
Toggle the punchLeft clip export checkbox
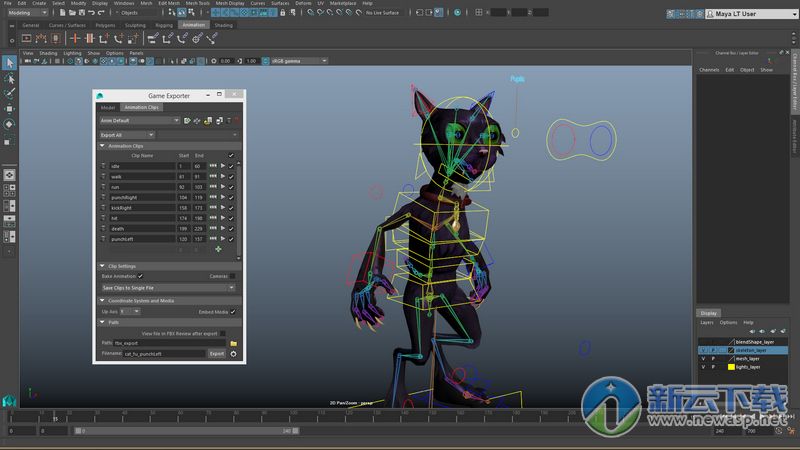tap(231, 239)
